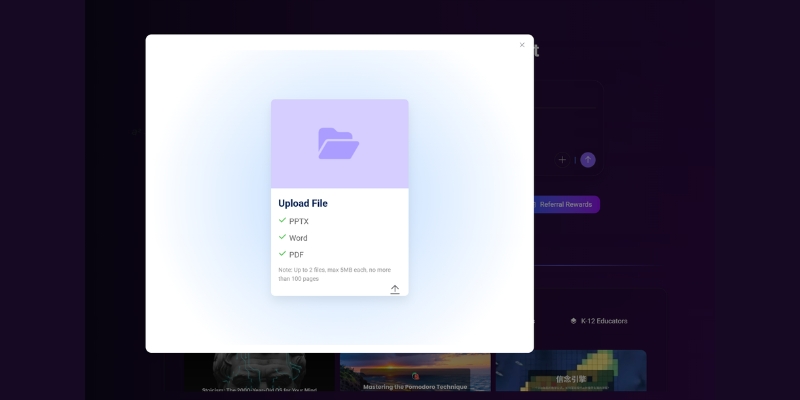Click the green checkmark beside PPTX

pos(282,220)
